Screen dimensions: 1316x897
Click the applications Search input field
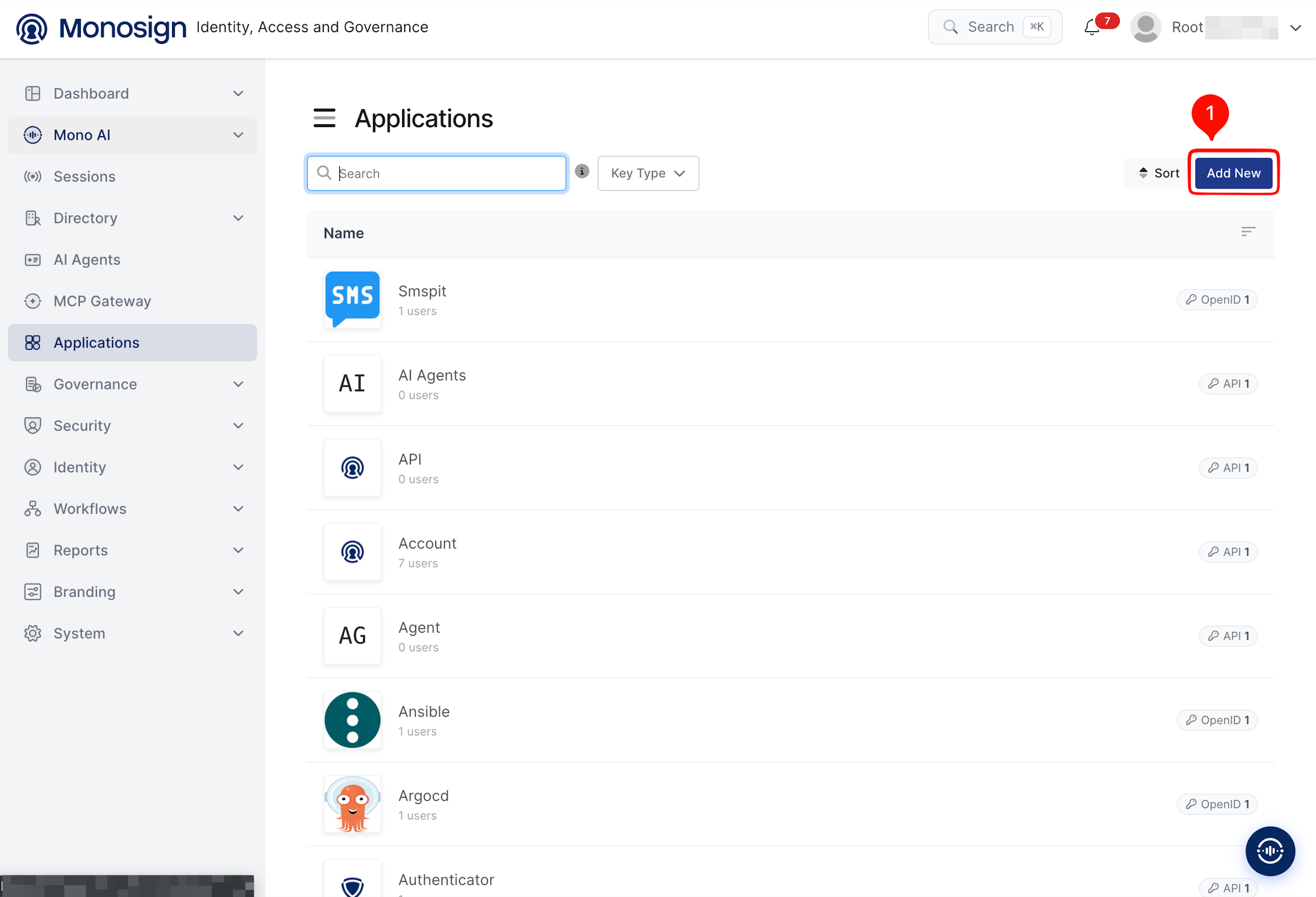(x=437, y=173)
